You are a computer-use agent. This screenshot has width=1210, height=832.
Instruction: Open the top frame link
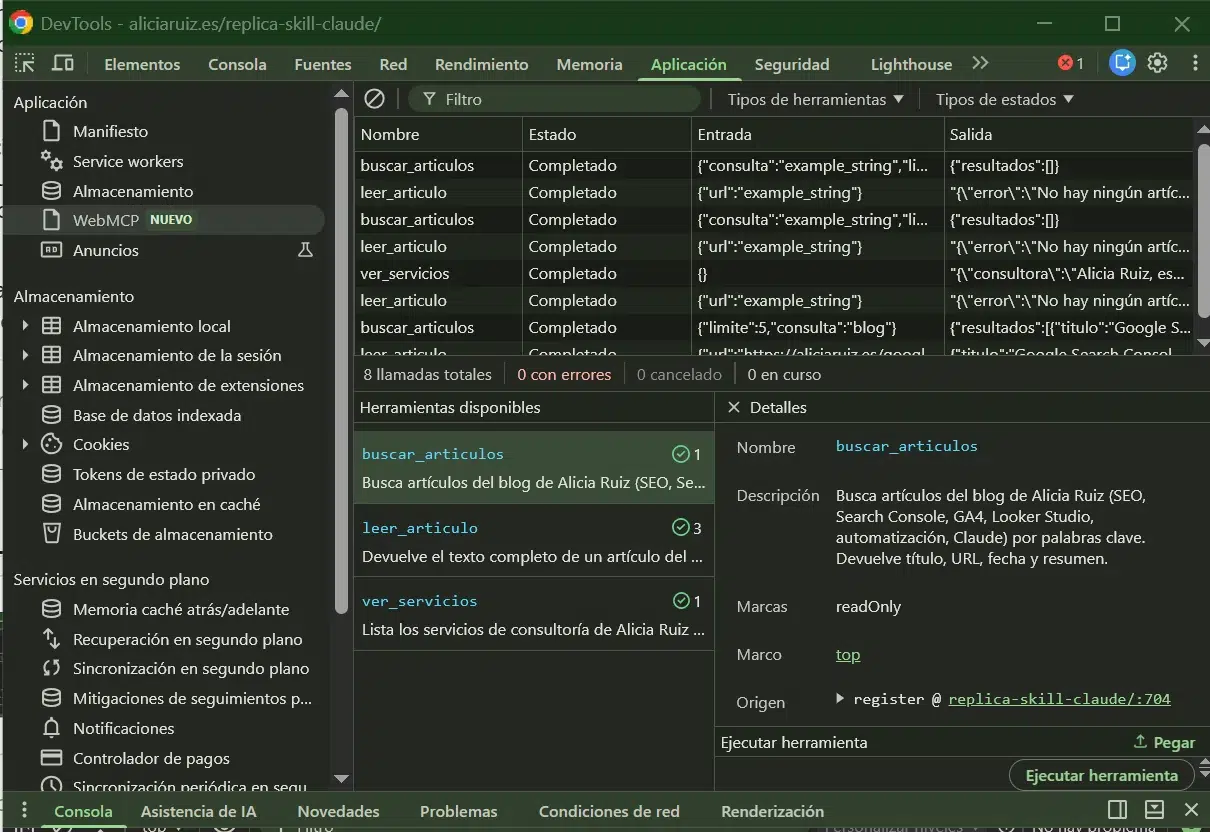point(848,655)
